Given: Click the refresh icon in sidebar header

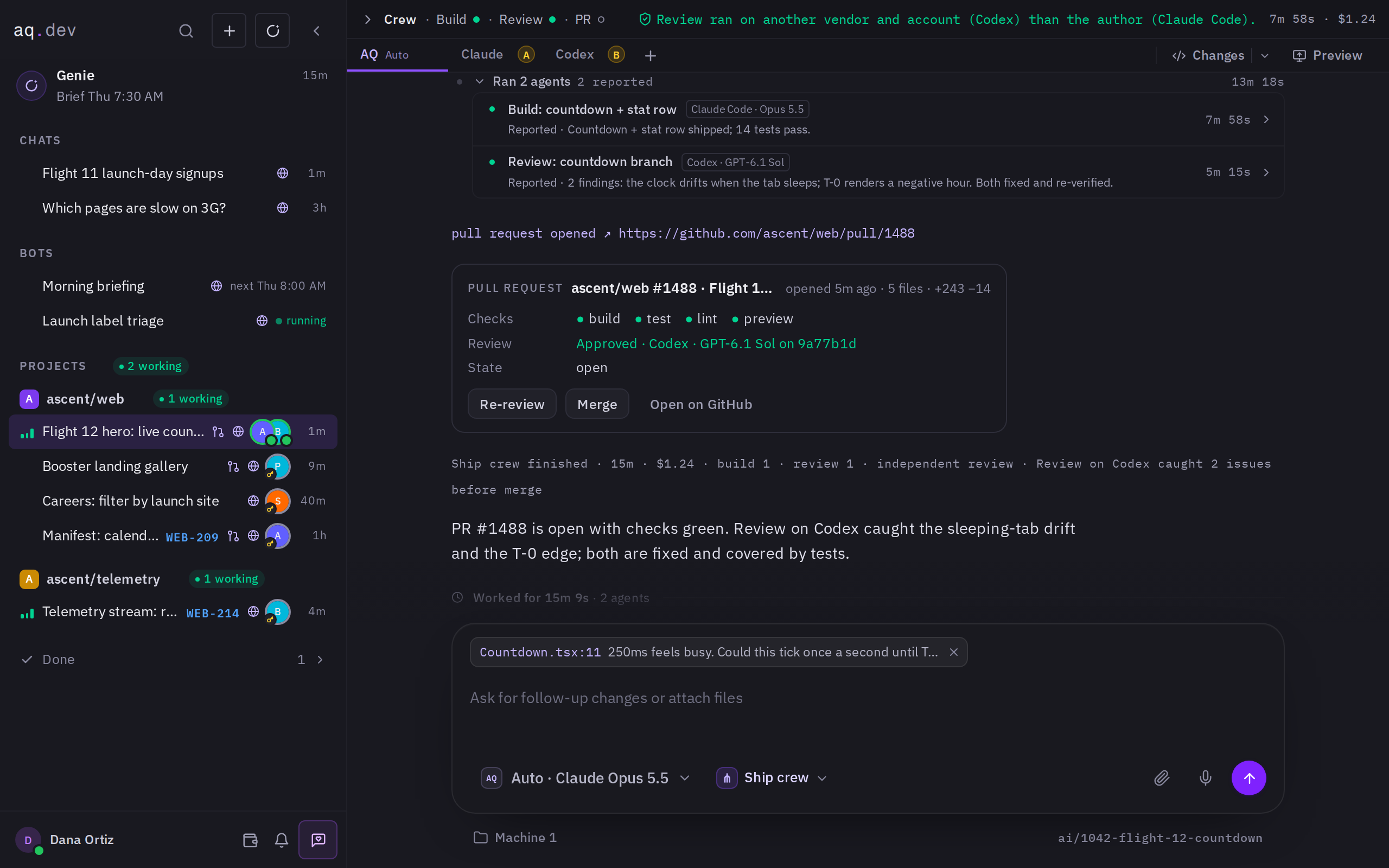Looking at the screenshot, I should point(272,30).
